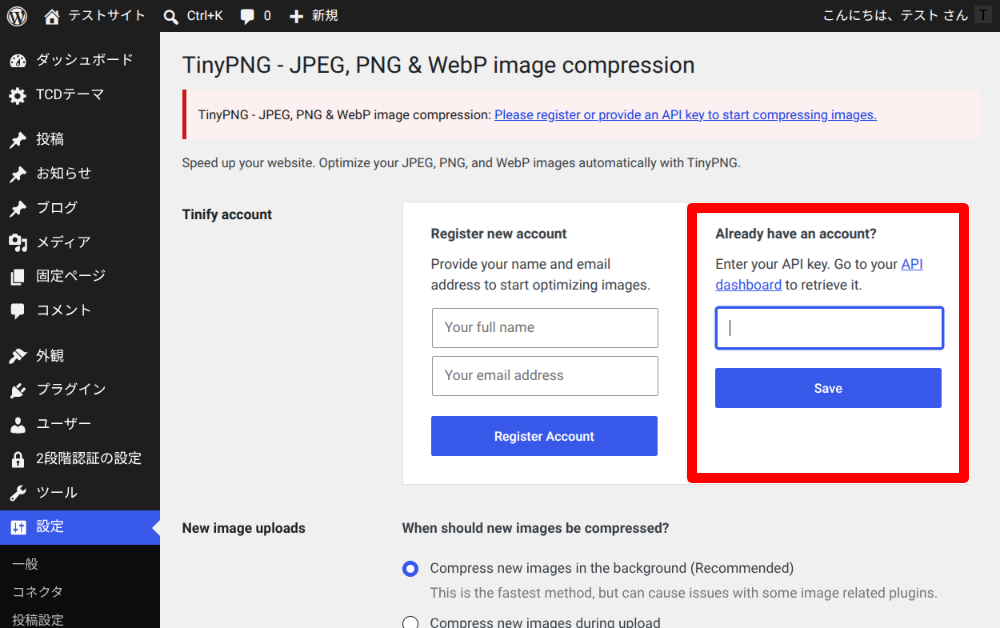The width and height of the screenshot is (1000, 628).
Task: Click the user avatar in admin bar
Action: pos(983,15)
